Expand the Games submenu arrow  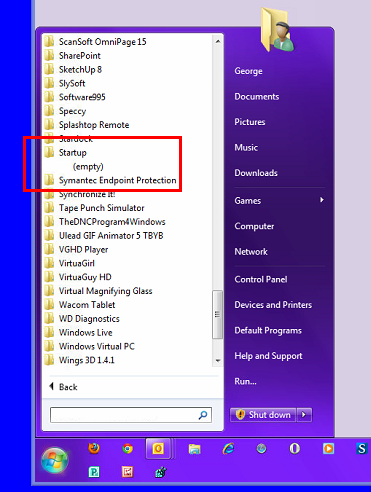(x=322, y=200)
